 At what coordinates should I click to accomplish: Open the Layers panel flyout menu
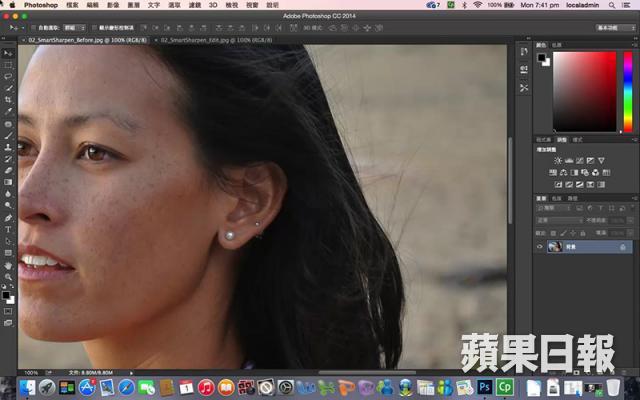tap(635, 198)
